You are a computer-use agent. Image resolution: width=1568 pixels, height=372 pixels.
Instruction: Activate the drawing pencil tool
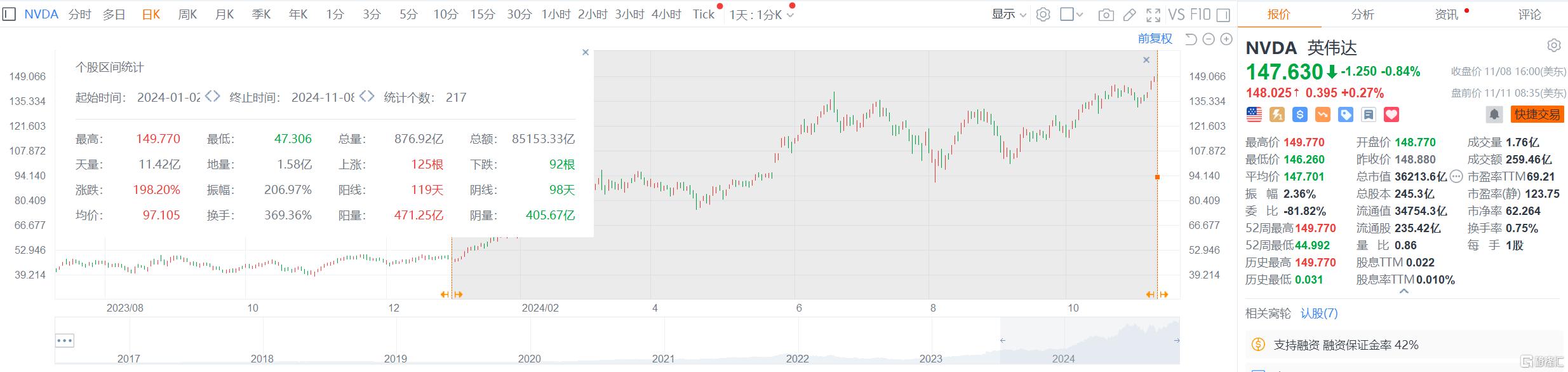click(1129, 15)
